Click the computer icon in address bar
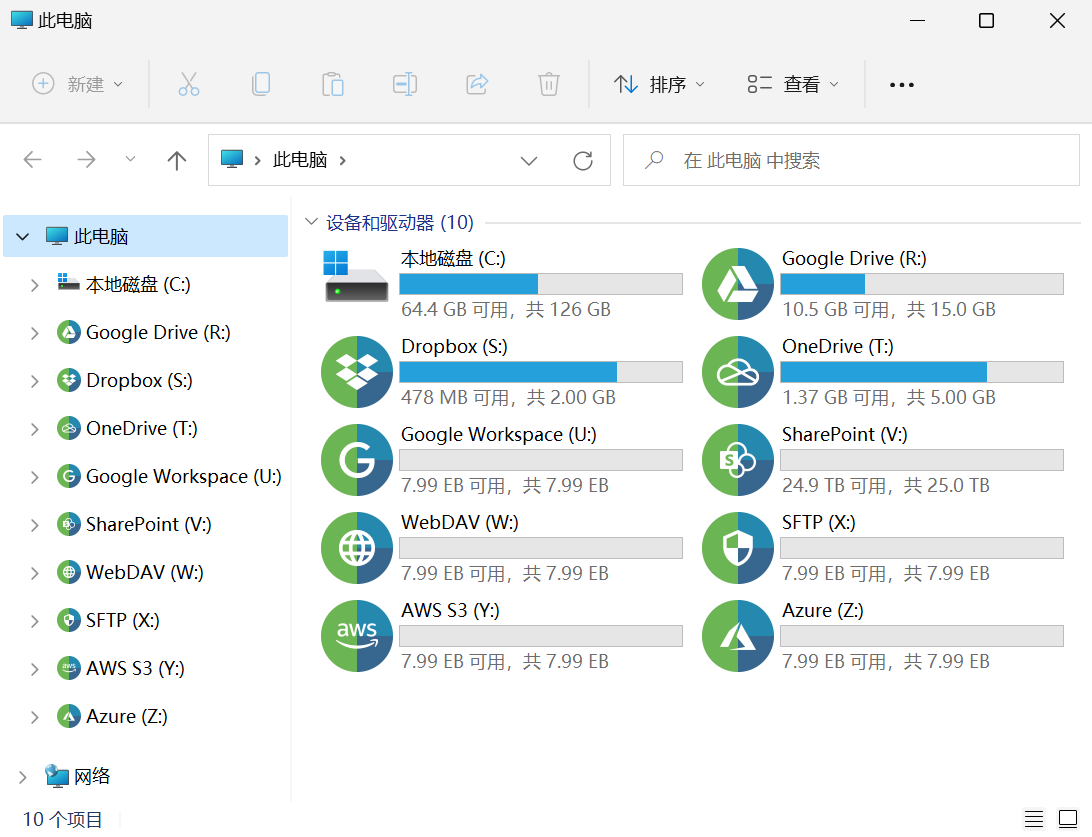 [x=232, y=159]
